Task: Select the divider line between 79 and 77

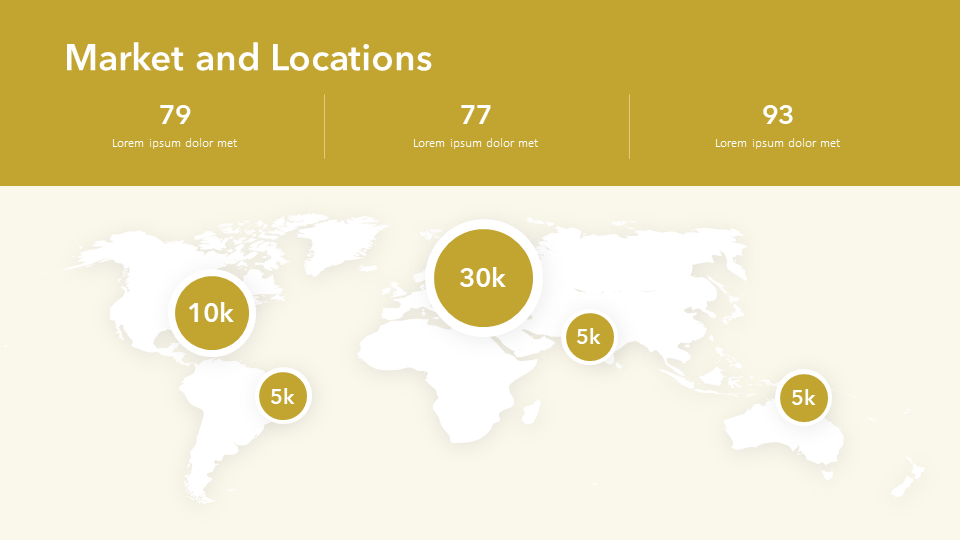Action: pos(325,126)
